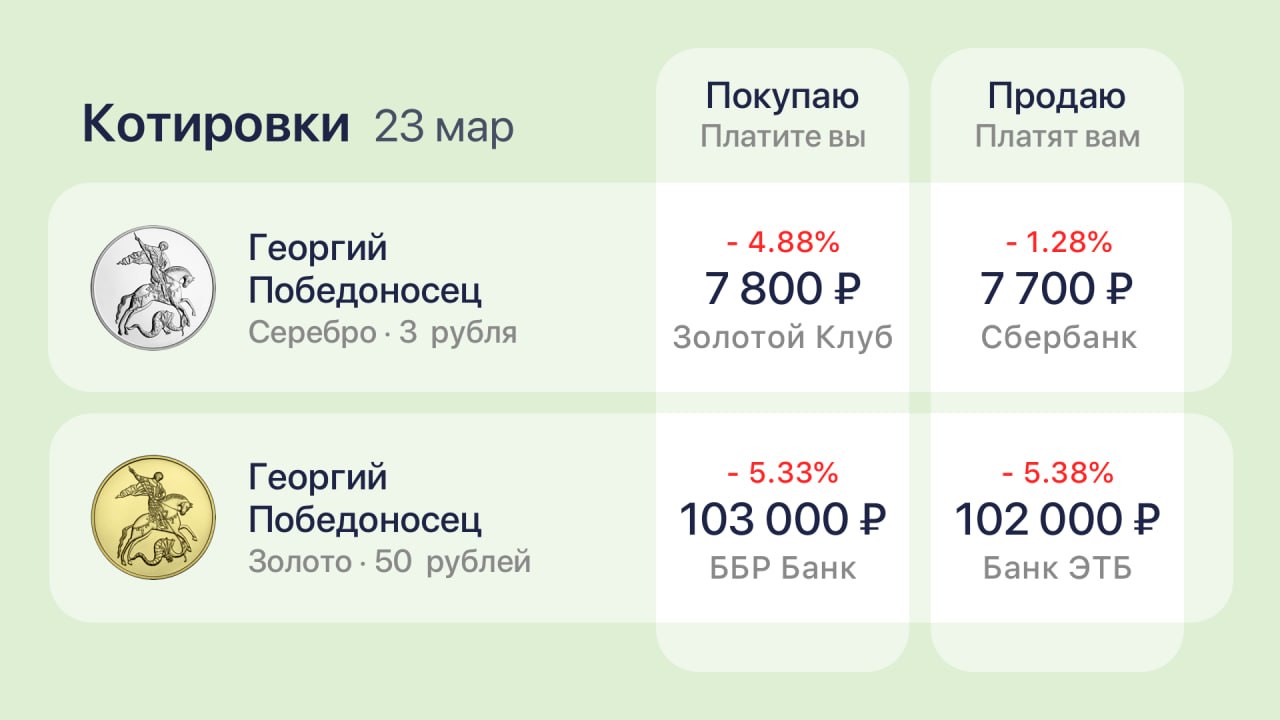
Task: Select the 23 мар date label
Action: [444, 127]
